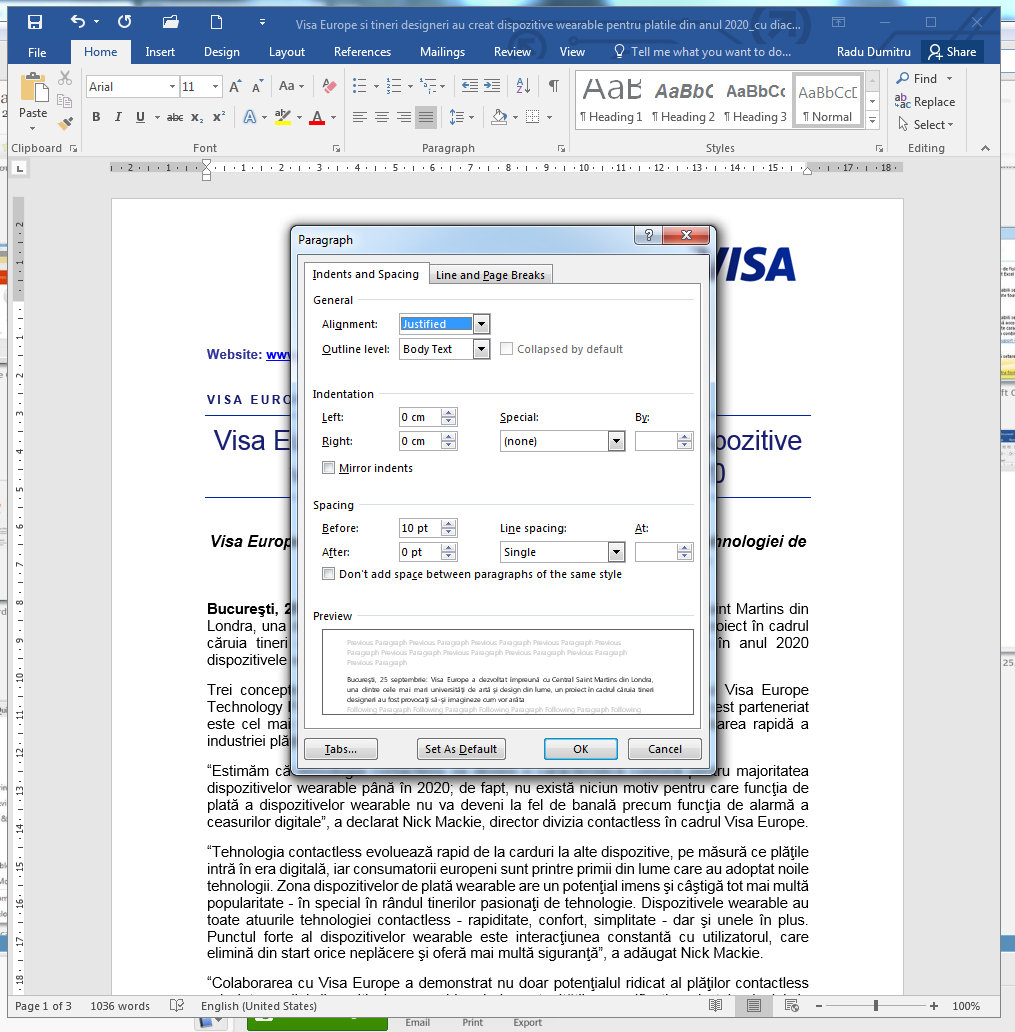Adjust the zoom slider handle
The width and height of the screenshot is (1015, 1032).
point(875,1006)
